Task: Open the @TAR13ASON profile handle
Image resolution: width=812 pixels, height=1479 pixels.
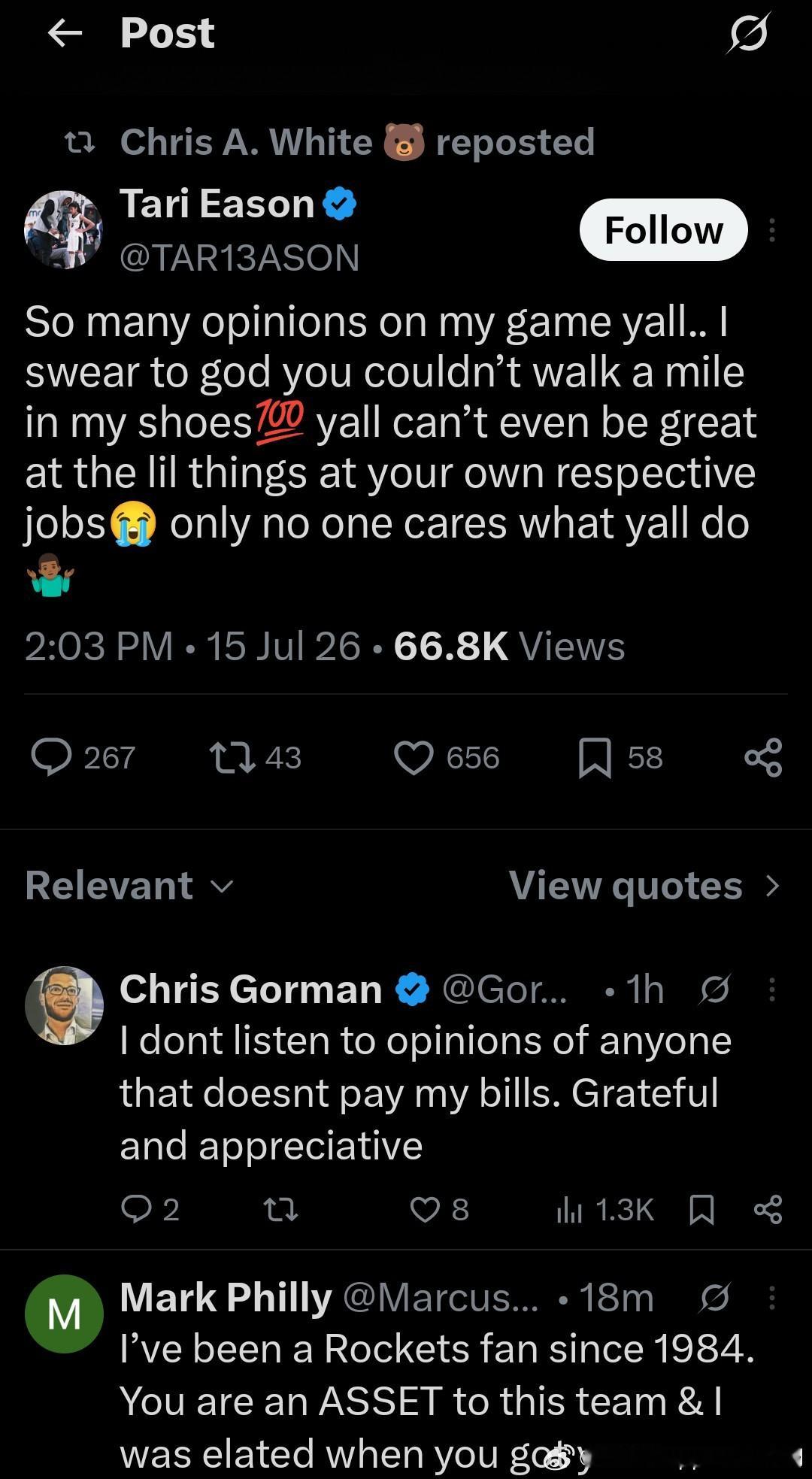Action: 239,258
